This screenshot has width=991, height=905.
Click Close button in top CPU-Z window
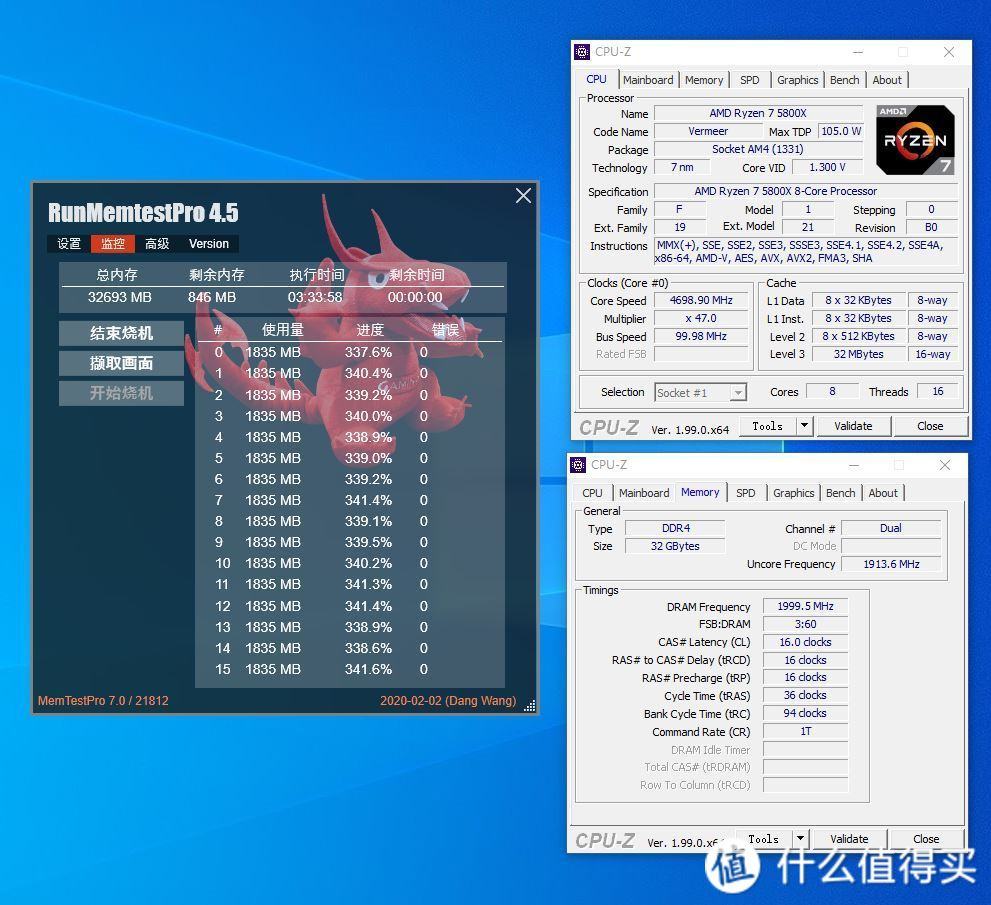930,427
